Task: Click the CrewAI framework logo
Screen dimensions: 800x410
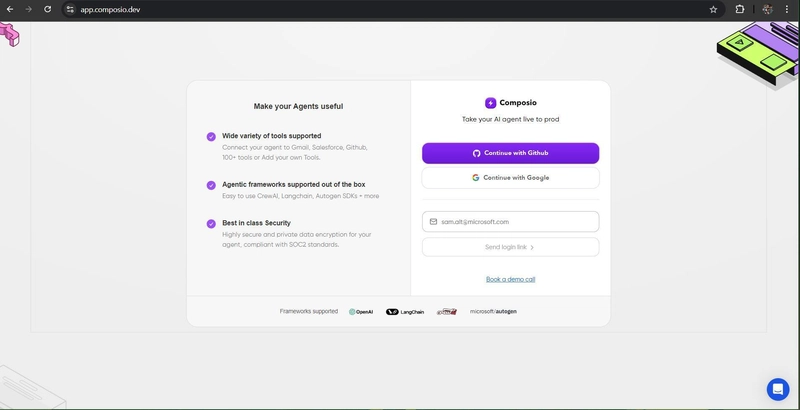Action: pyautogui.click(x=446, y=312)
